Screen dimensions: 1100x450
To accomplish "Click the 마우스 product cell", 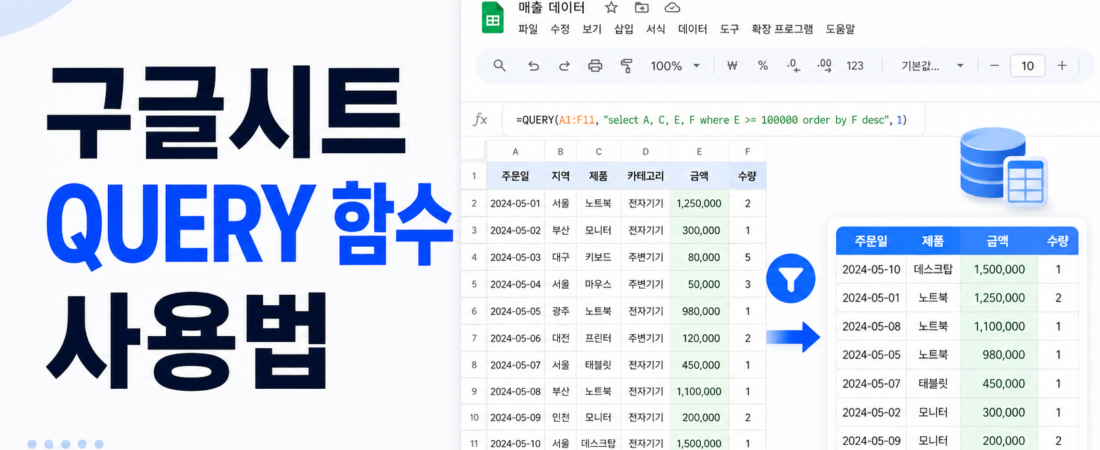I will click(x=598, y=284).
